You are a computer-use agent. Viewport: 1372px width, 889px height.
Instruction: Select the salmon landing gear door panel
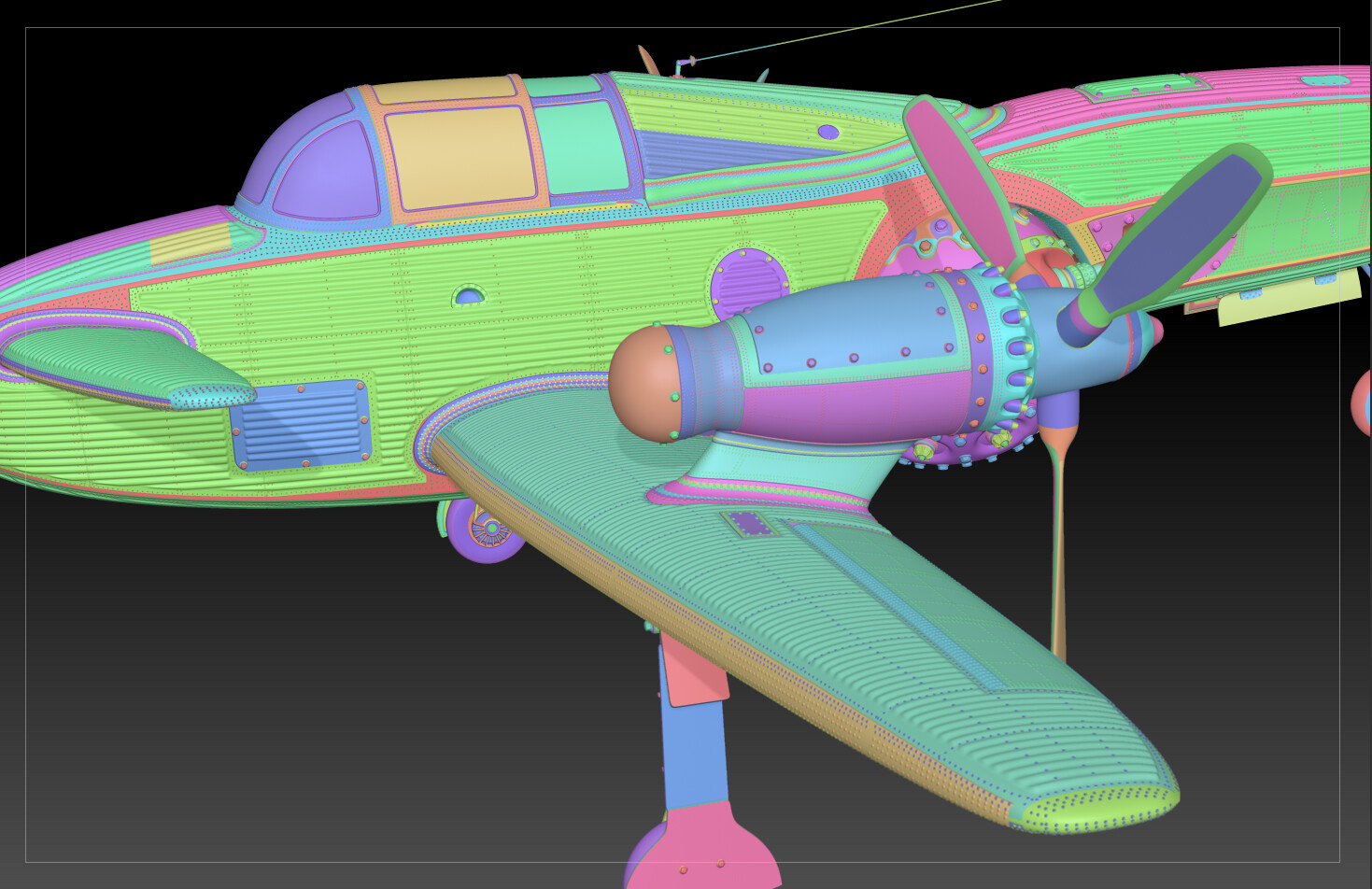(x=693, y=668)
